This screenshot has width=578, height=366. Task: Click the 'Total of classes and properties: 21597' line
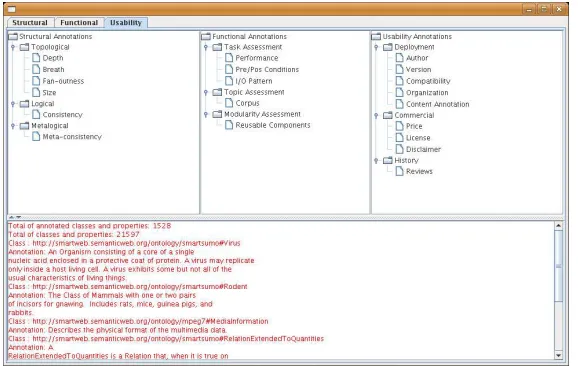[x=74, y=234]
